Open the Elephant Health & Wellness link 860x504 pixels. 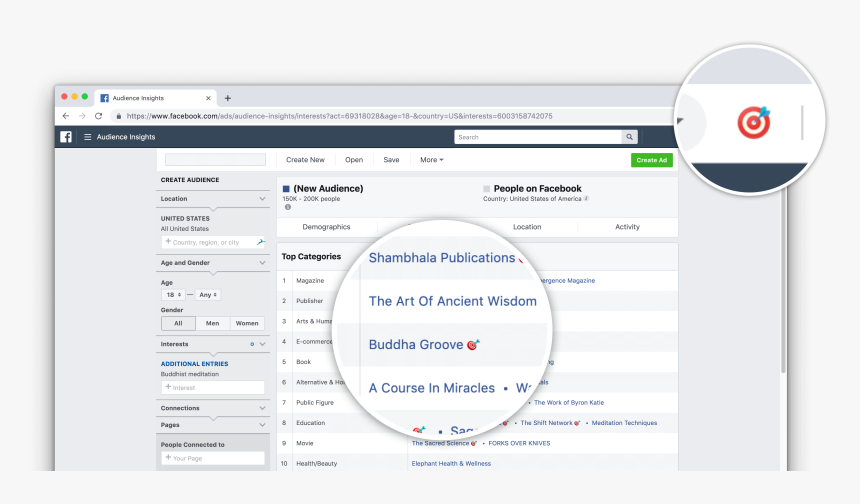(451, 464)
